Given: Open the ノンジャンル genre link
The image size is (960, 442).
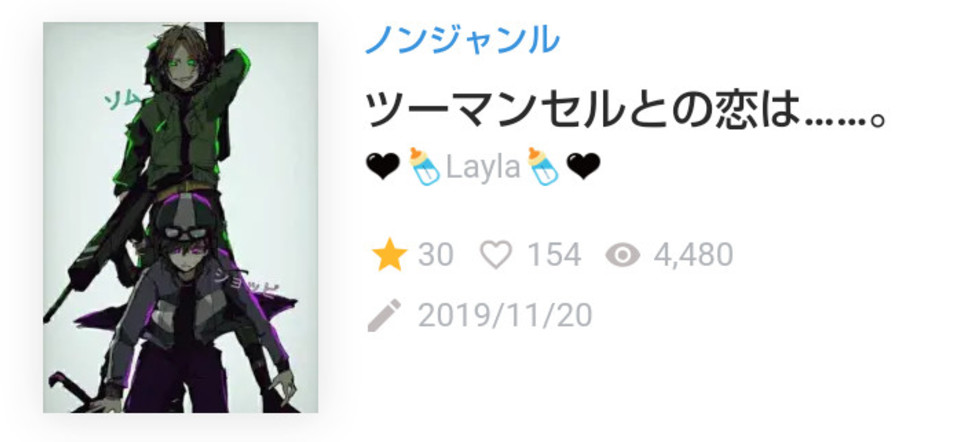Looking at the screenshot, I should tap(462, 39).
